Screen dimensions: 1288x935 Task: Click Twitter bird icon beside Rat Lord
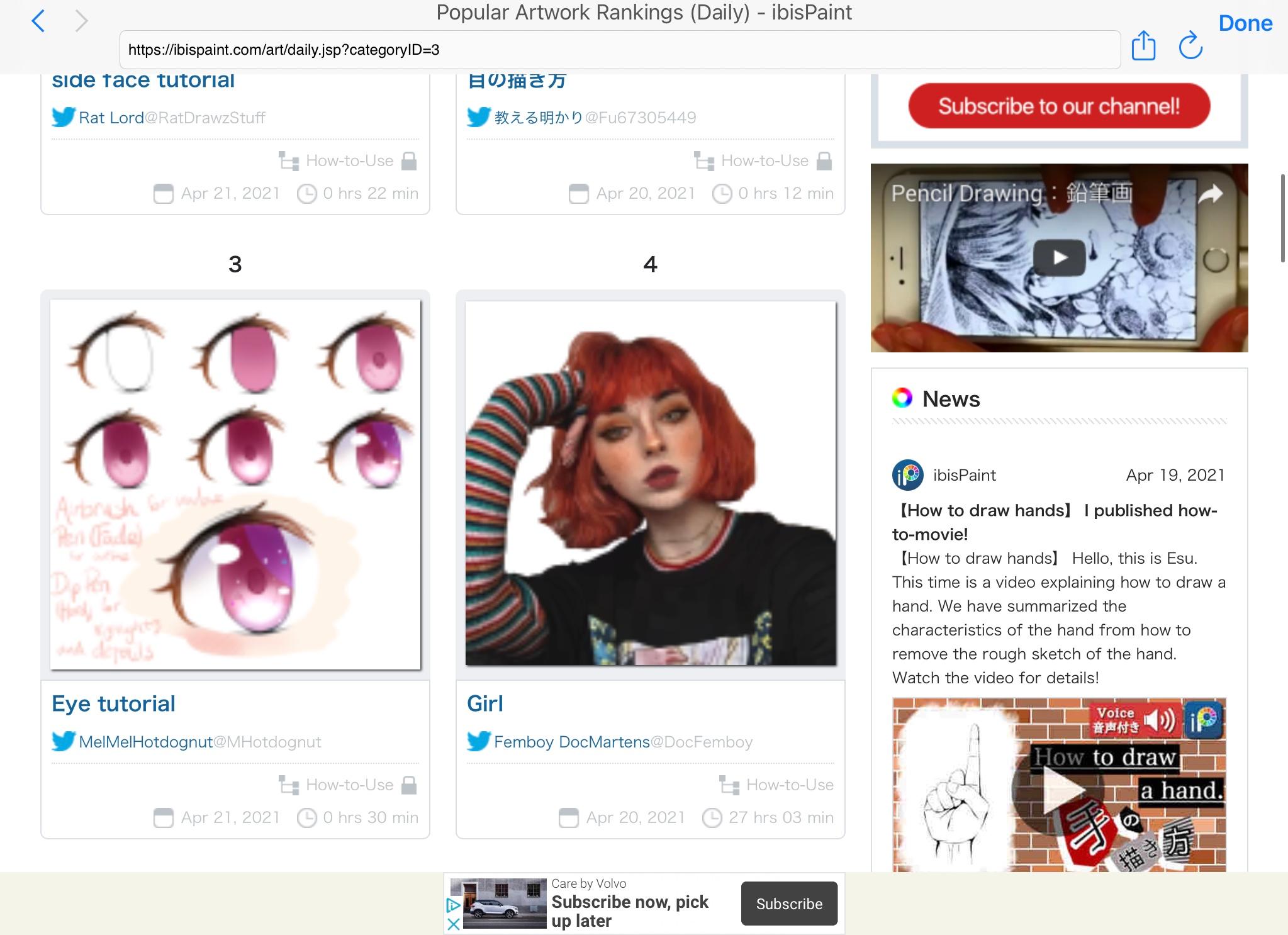(x=64, y=117)
